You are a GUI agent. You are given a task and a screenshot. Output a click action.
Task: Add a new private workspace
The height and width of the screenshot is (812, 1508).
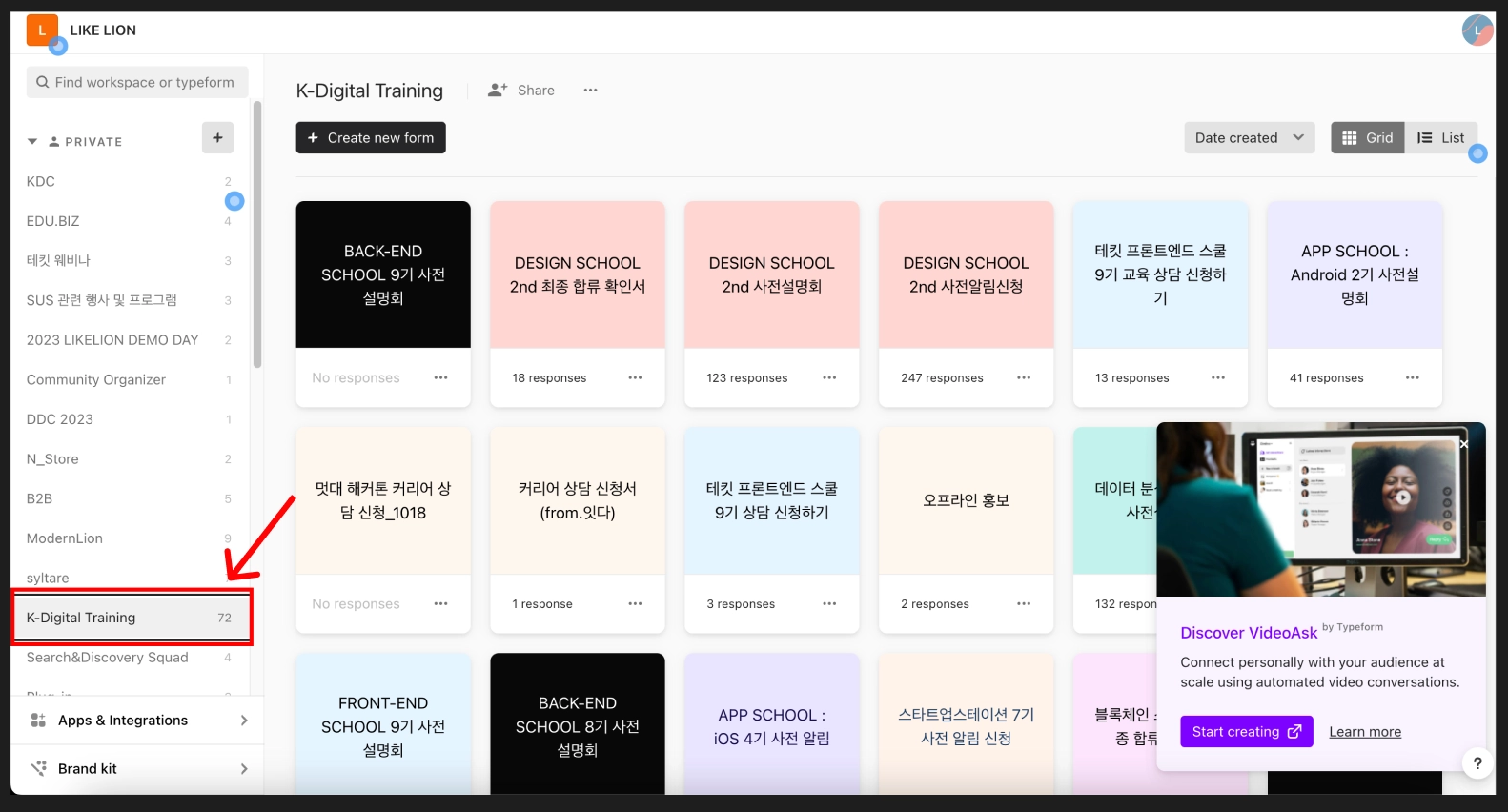pyautogui.click(x=217, y=138)
